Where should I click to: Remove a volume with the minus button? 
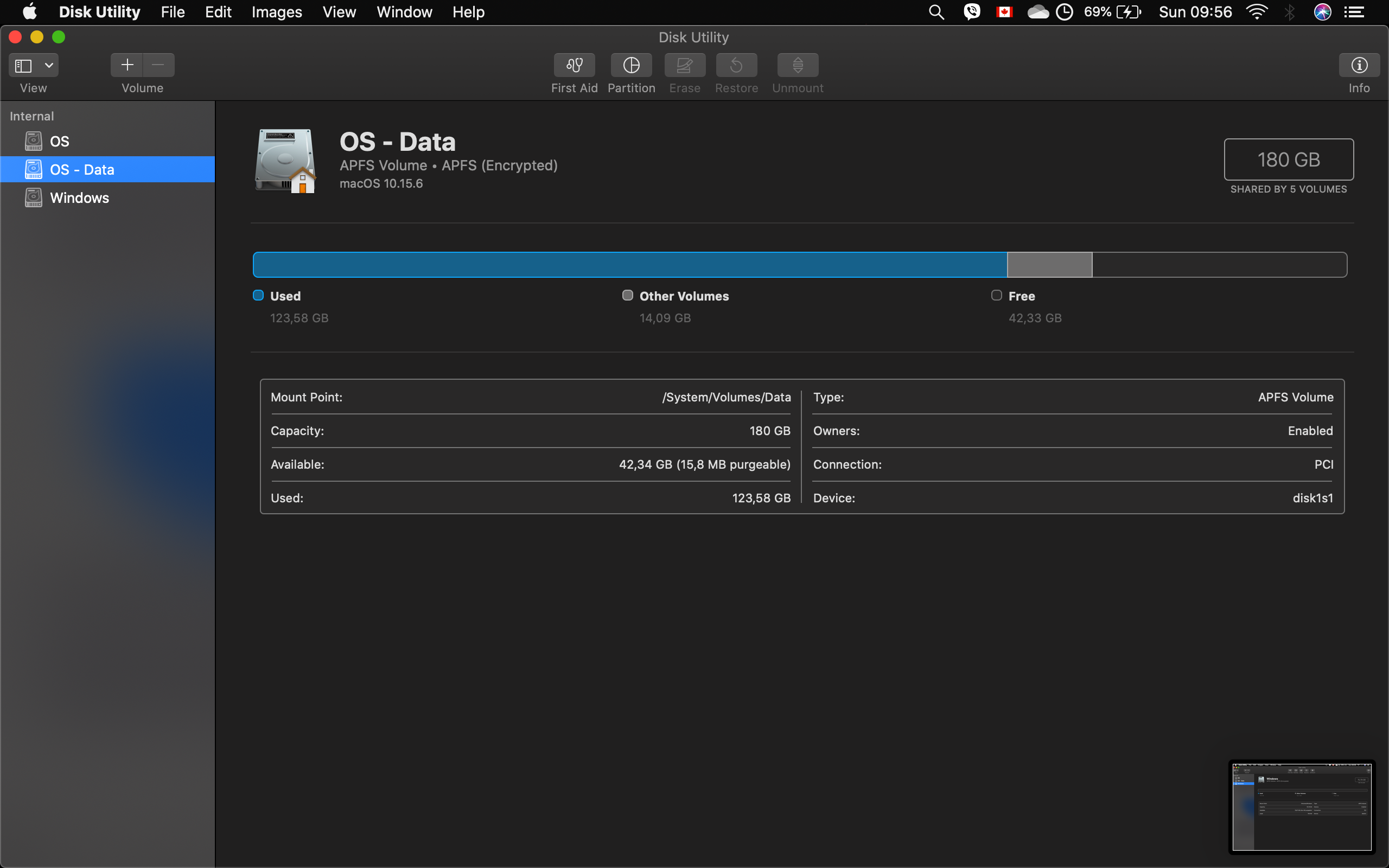[158, 65]
